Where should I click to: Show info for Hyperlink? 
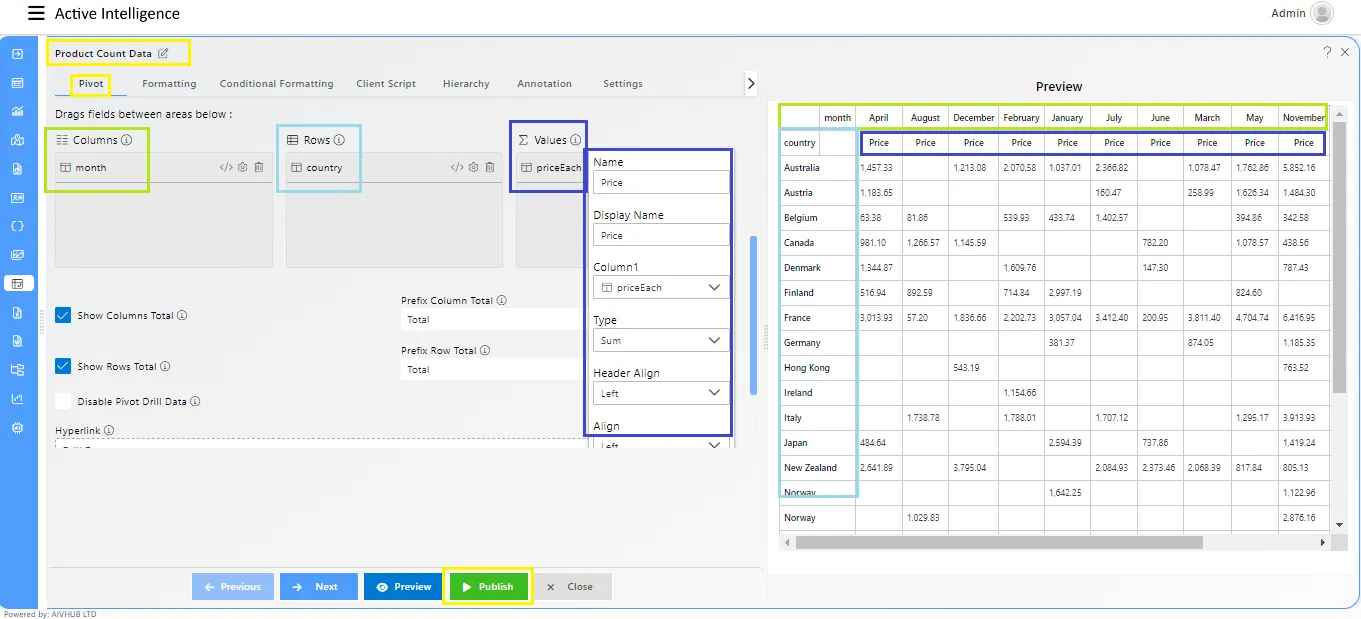tap(109, 430)
